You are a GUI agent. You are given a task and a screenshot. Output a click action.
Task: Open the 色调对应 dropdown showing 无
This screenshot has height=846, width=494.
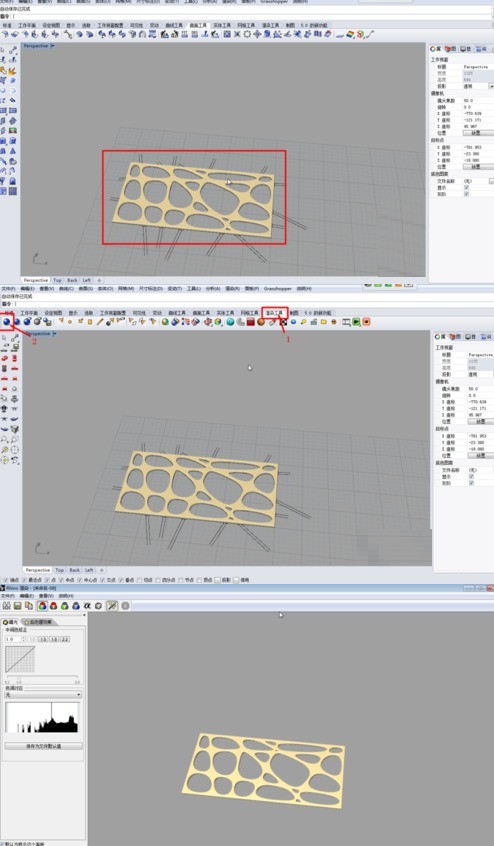[x=43, y=694]
